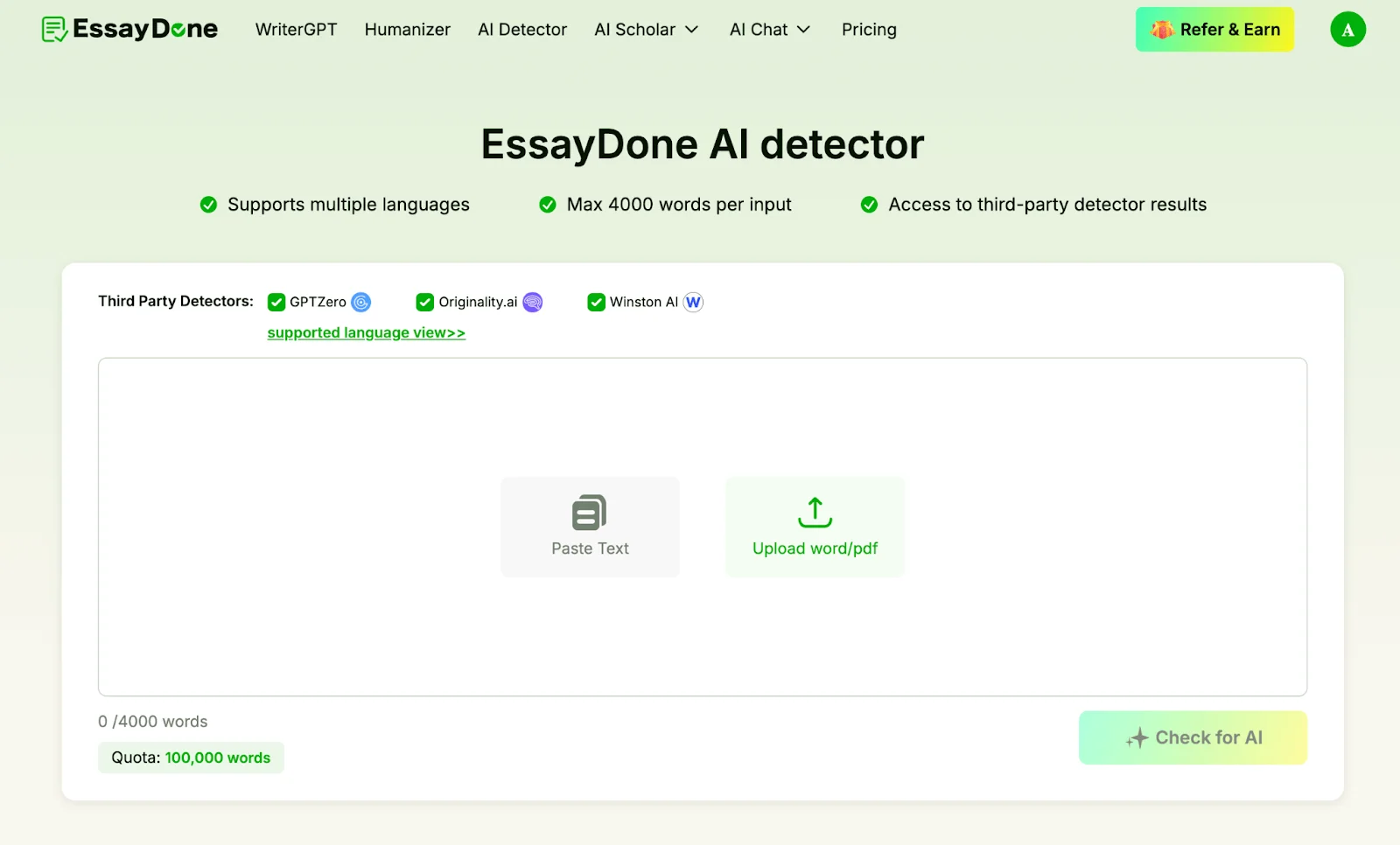Open the AI Chat menu item
The width and height of the screenshot is (1400, 845).
pos(759,30)
